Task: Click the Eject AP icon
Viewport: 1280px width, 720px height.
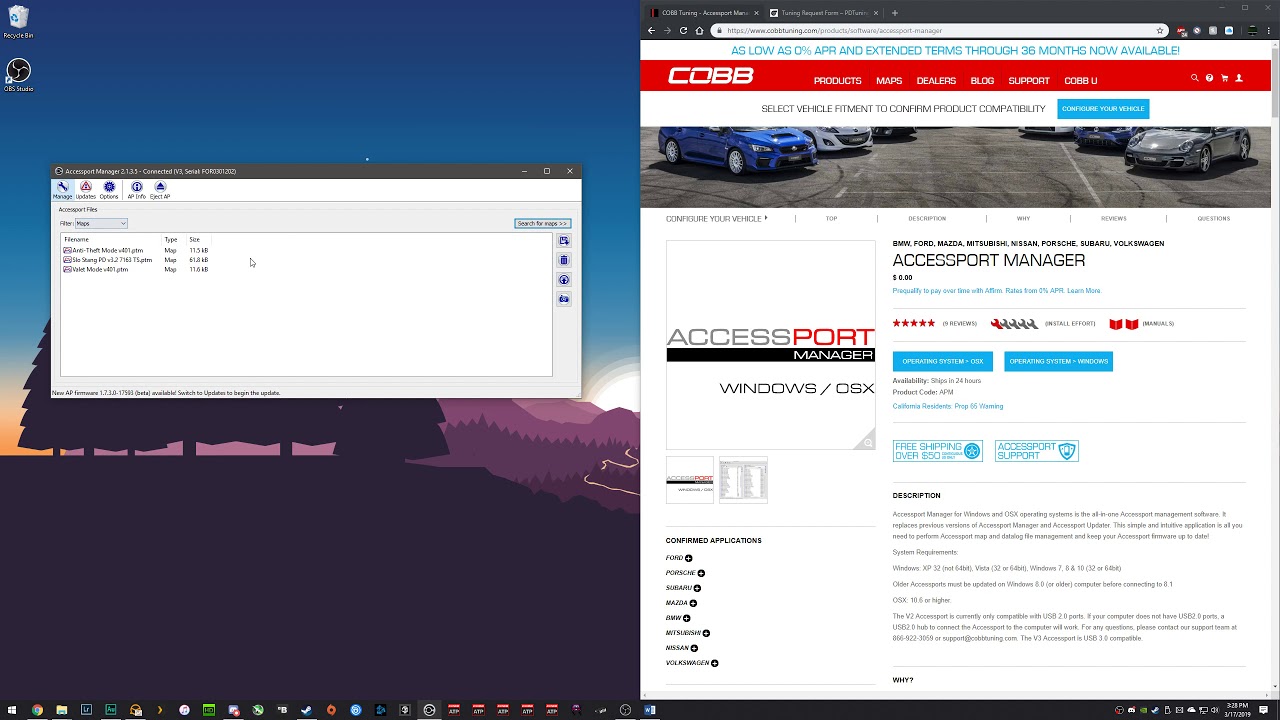Action: coord(160,190)
